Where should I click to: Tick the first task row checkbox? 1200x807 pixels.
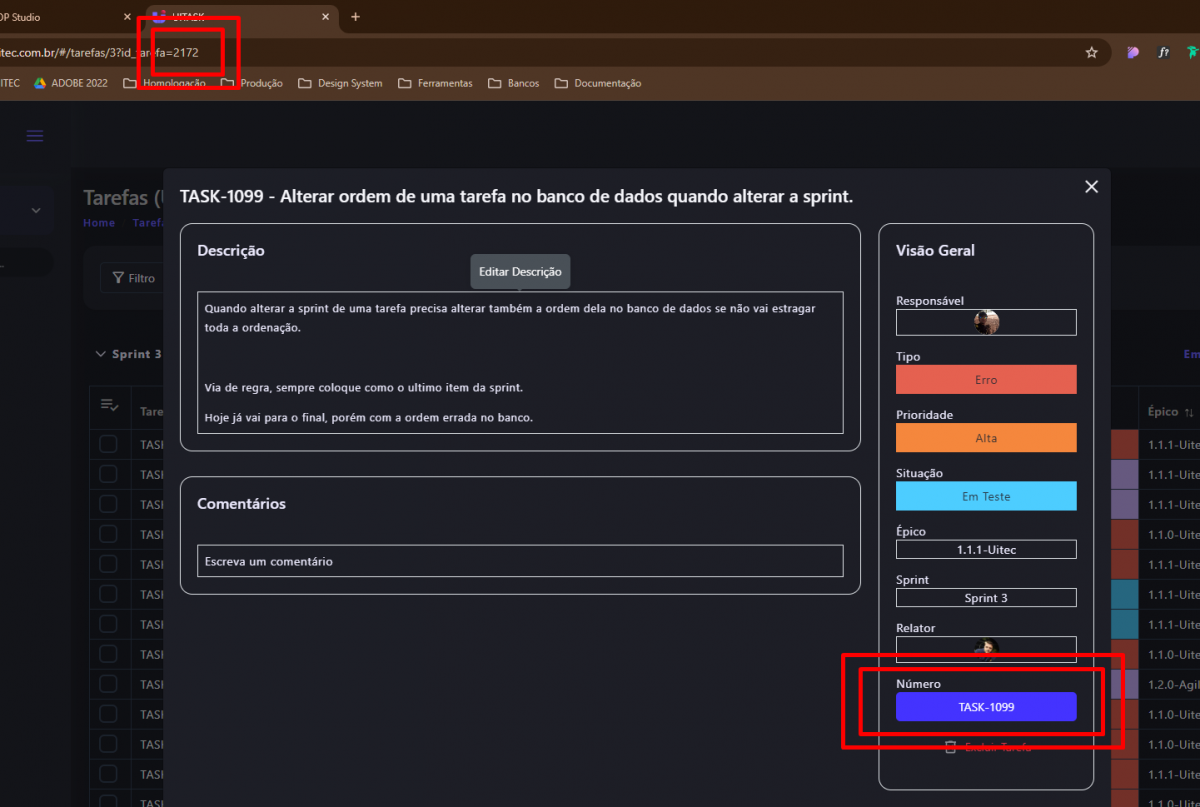coord(108,444)
